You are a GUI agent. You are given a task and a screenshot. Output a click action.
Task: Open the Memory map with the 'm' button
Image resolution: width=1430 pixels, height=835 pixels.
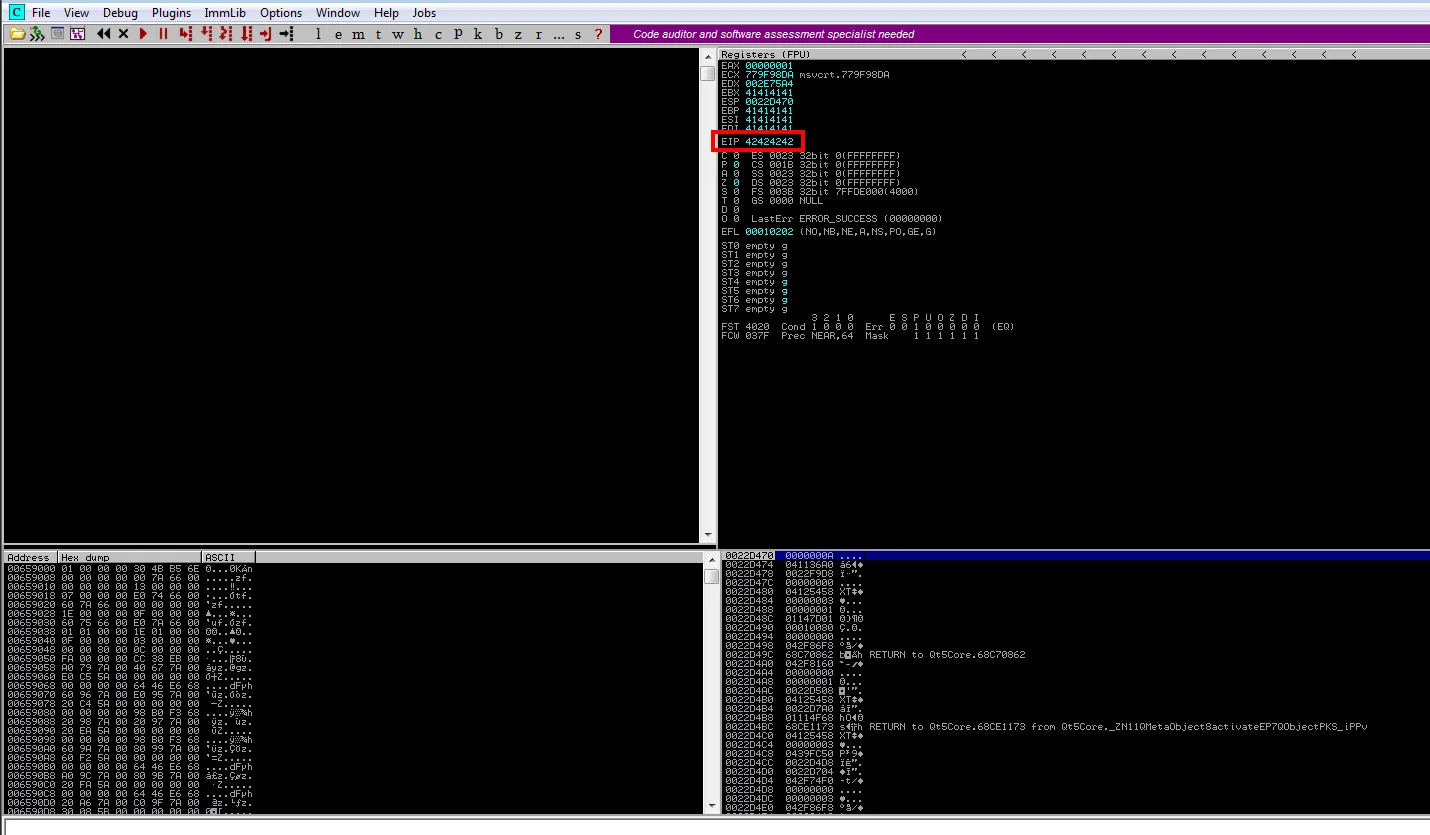[x=358, y=34]
